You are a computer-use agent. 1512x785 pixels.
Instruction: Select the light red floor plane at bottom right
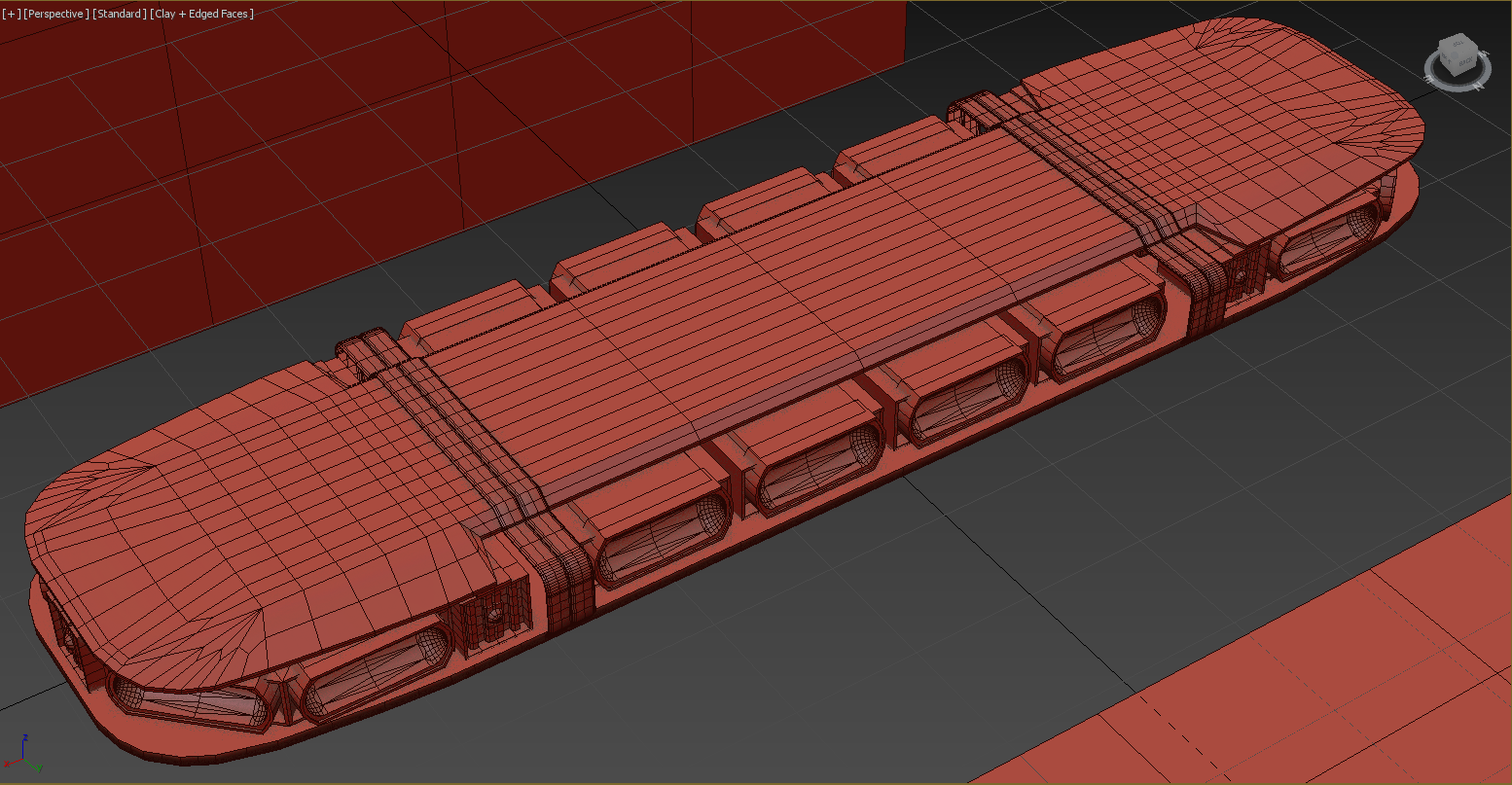coord(1314,681)
